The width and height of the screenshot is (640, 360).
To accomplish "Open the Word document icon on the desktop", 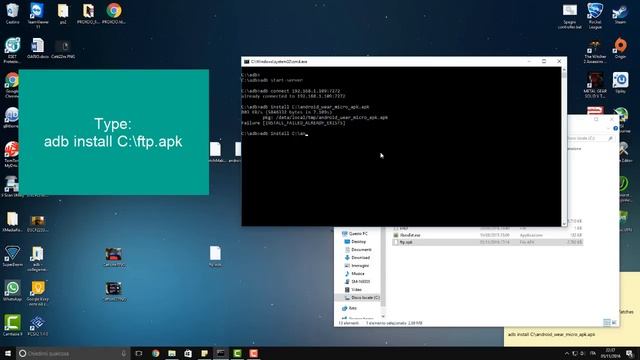I will [38, 48].
